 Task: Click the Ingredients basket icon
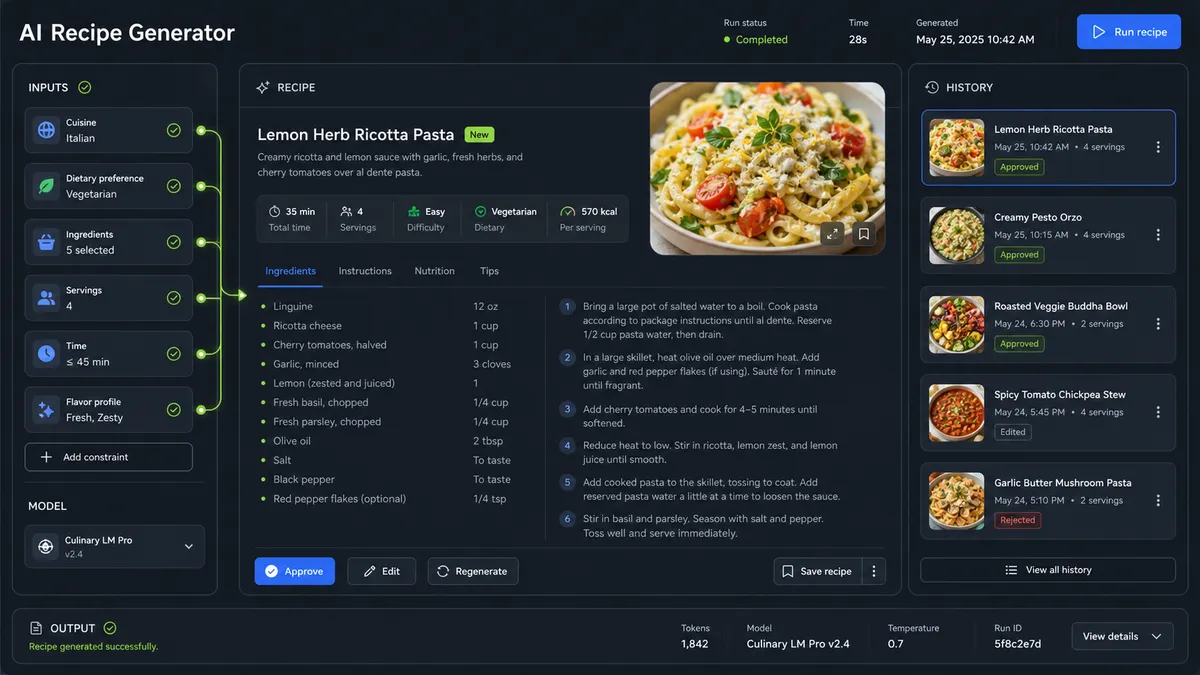tap(46, 242)
